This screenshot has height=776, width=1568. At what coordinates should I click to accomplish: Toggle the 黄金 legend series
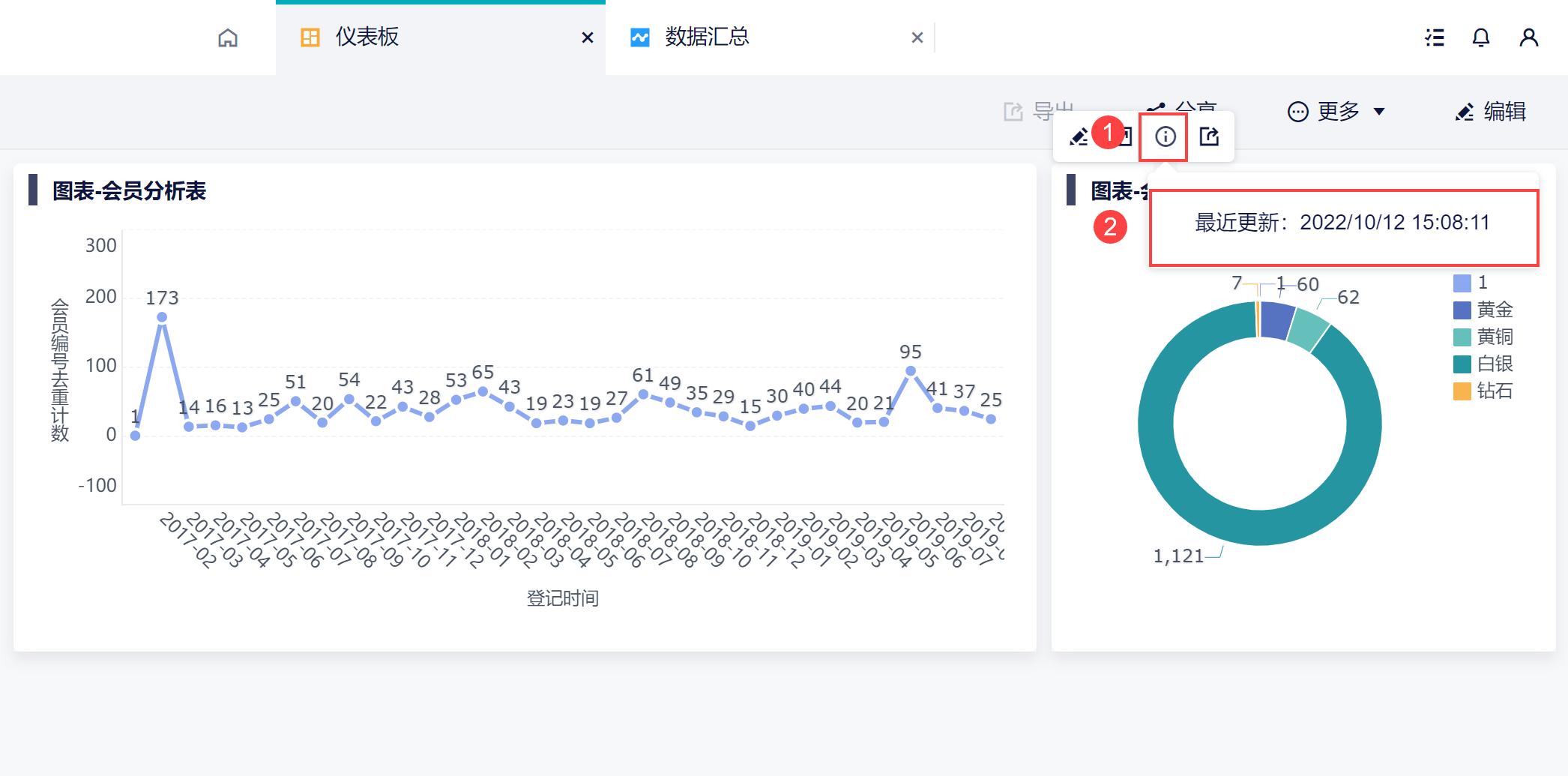coord(1483,310)
